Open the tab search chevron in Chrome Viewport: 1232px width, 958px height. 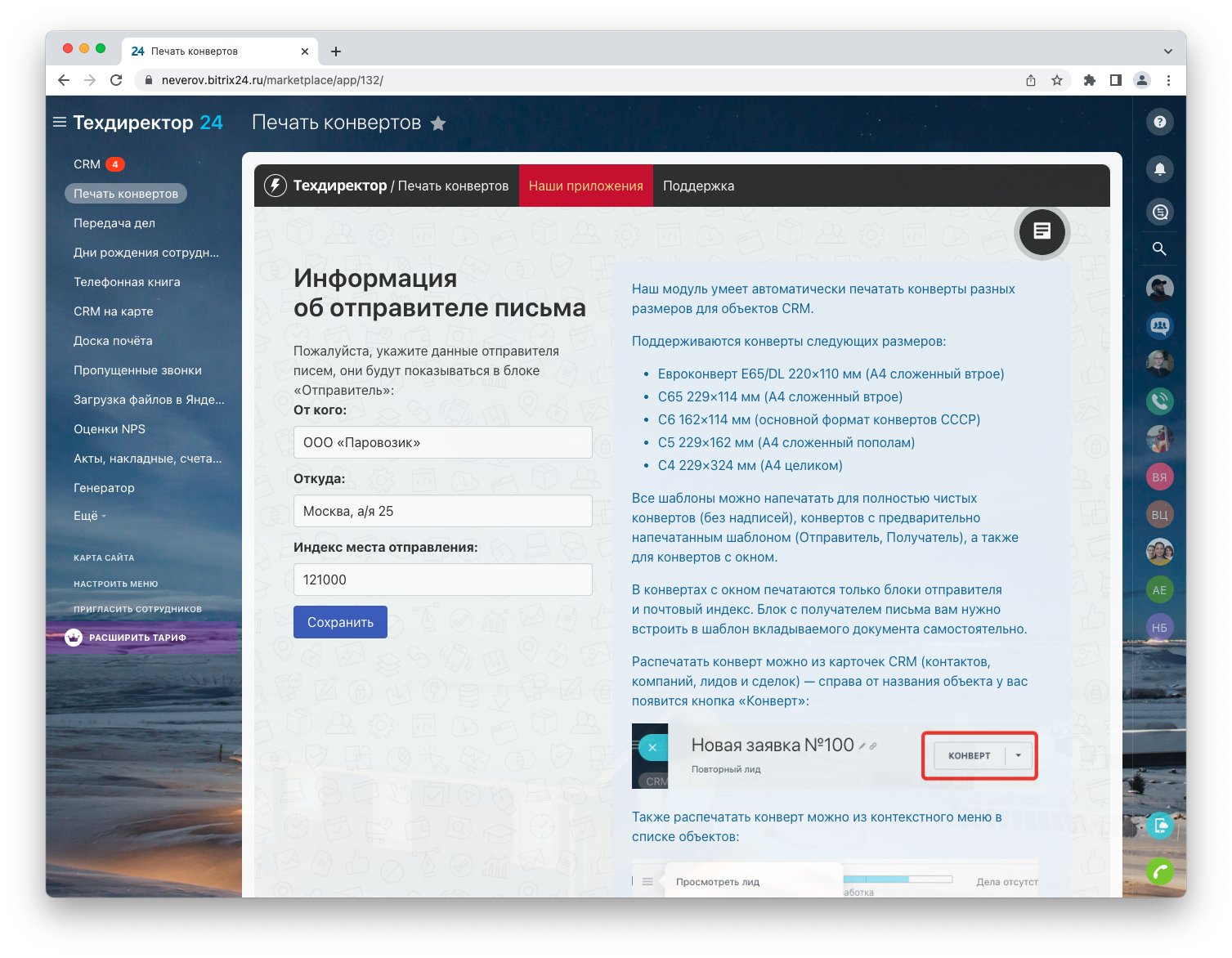point(1167,51)
